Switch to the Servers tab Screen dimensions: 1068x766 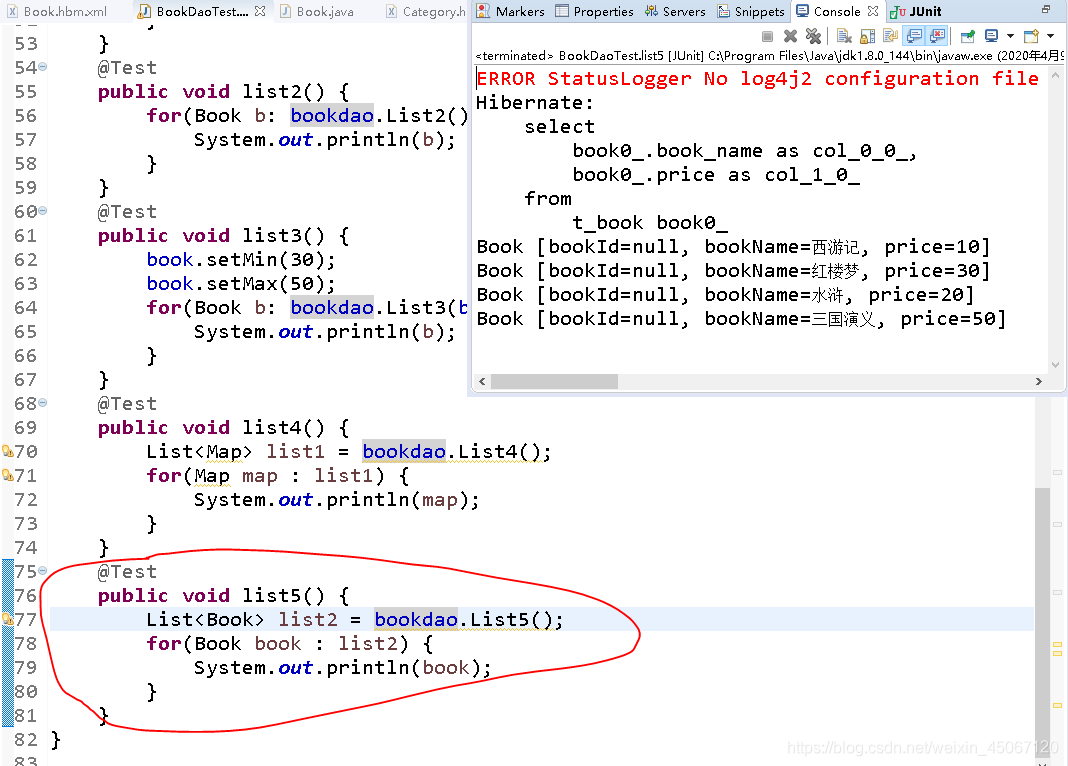click(675, 11)
